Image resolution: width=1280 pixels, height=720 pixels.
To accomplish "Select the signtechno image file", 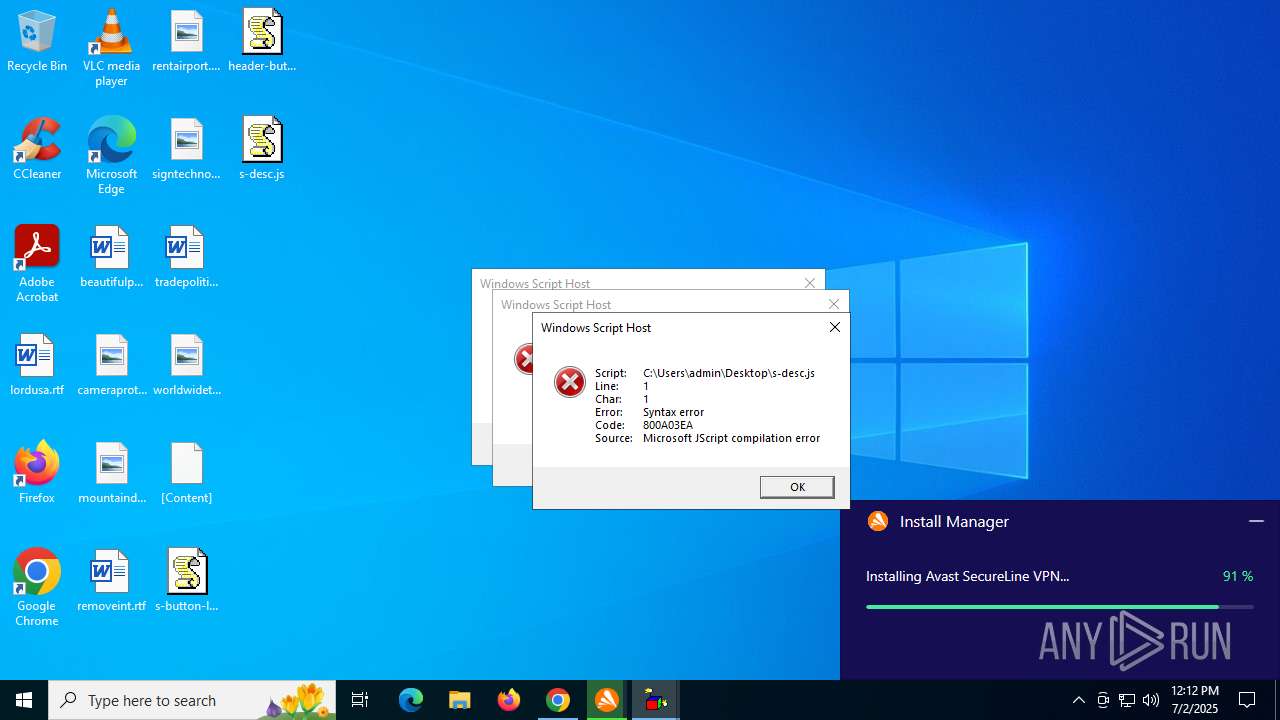I will click(x=186, y=149).
